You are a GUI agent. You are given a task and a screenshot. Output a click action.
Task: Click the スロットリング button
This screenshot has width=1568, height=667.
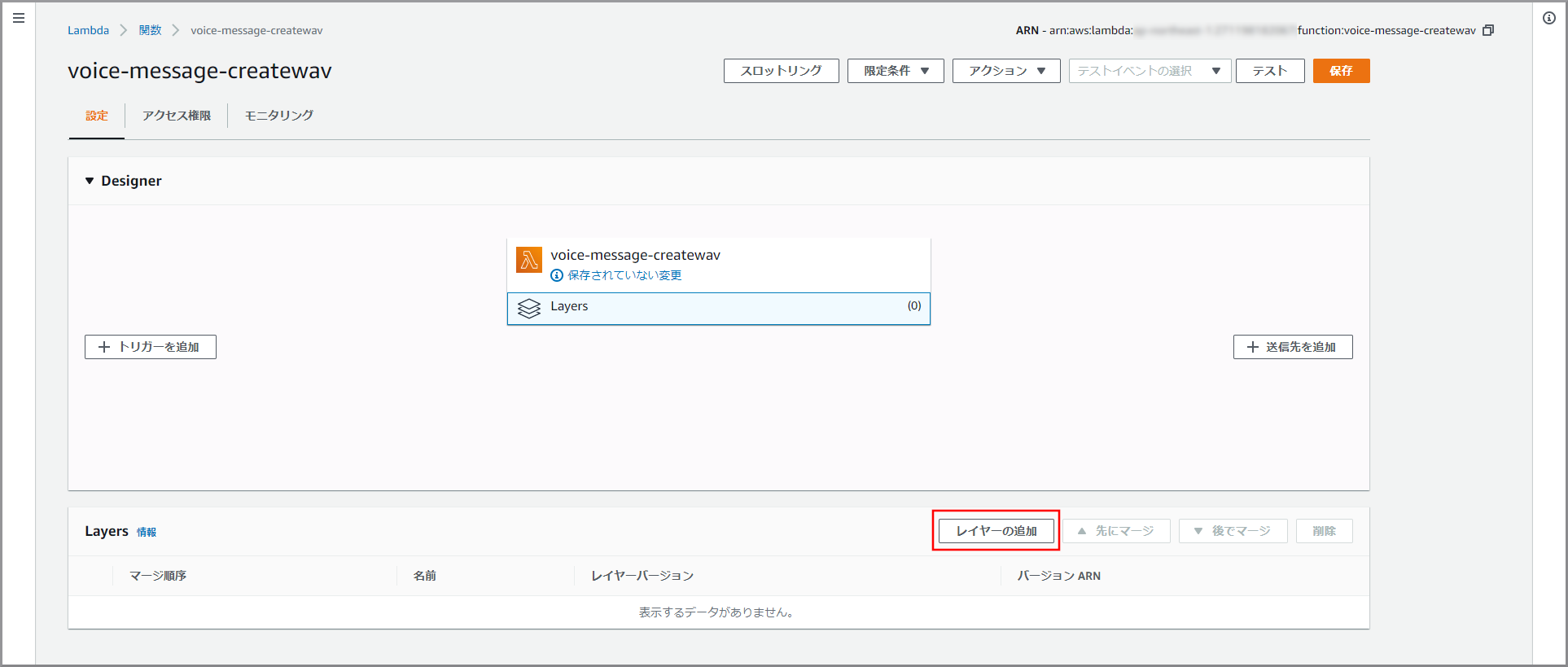click(x=782, y=71)
